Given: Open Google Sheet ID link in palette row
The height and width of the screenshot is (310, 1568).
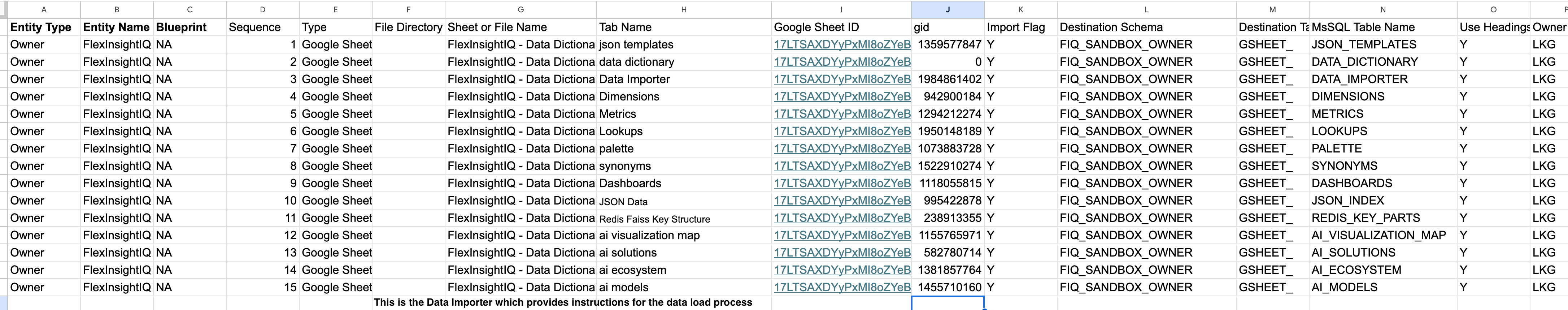Looking at the screenshot, I should 842,148.
